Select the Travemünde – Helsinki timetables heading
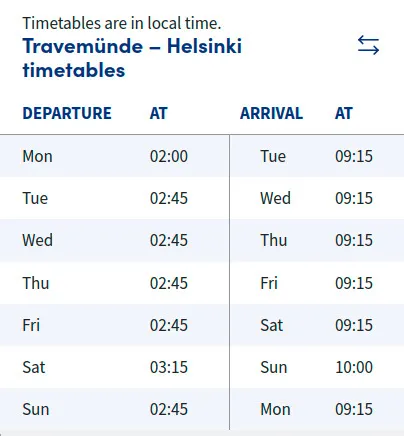 [132, 58]
